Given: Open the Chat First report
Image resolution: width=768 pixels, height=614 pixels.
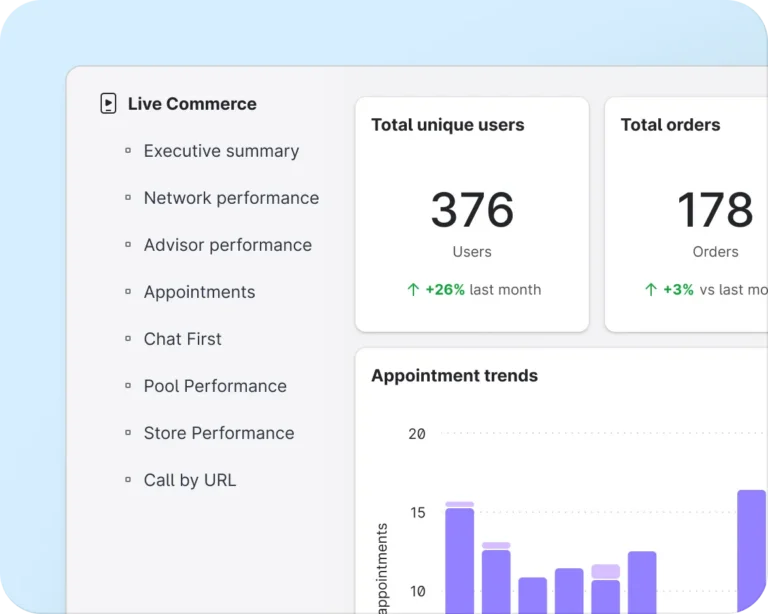Looking at the screenshot, I should pyautogui.click(x=182, y=339).
